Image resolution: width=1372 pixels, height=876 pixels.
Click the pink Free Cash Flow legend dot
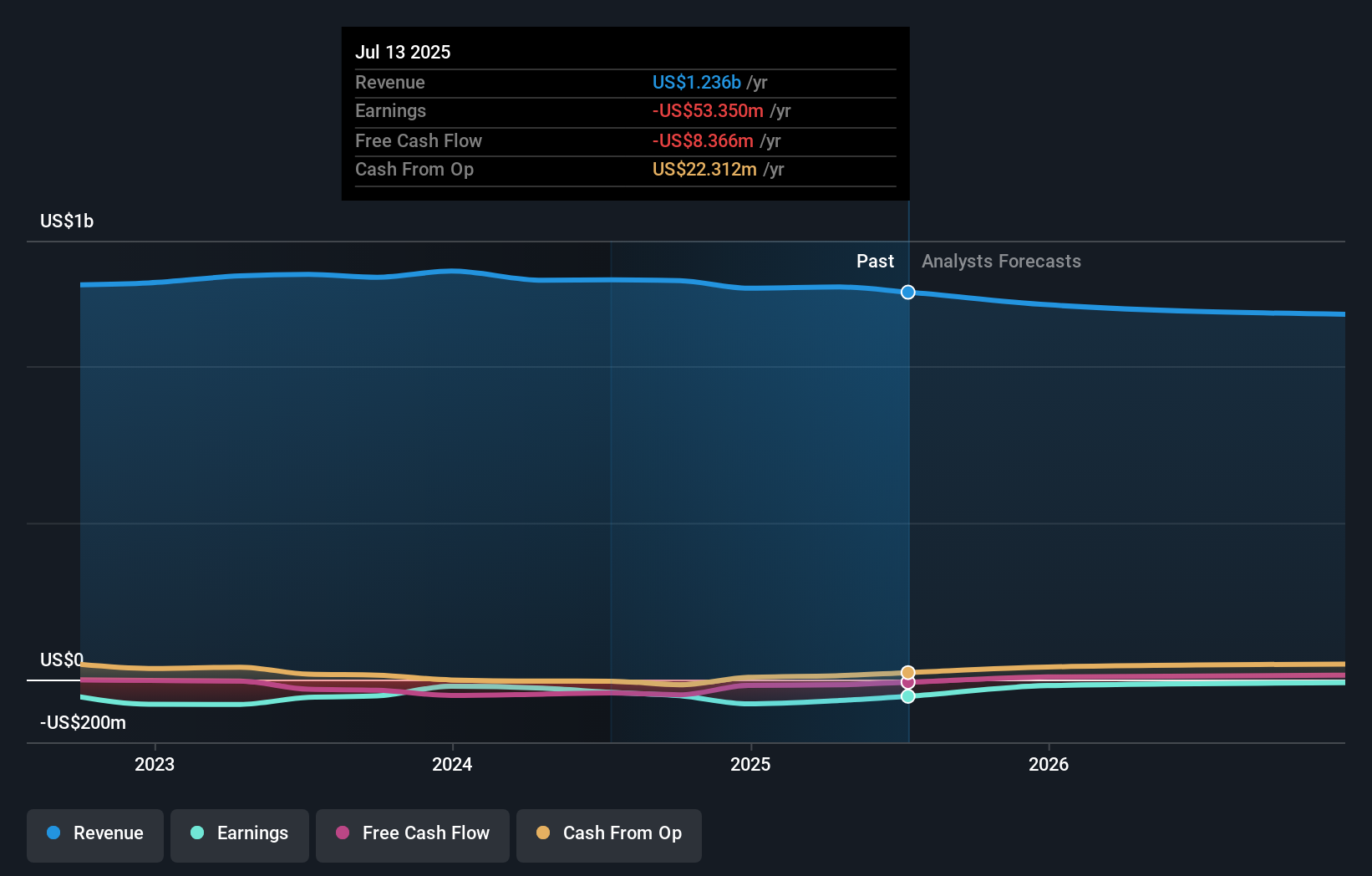tap(343, 833)
